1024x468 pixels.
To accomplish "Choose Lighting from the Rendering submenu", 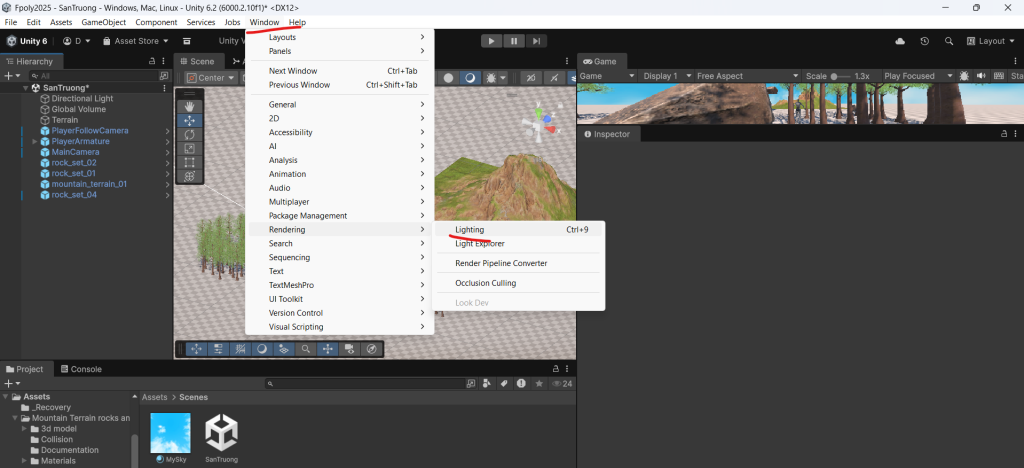I will (470, 230).
